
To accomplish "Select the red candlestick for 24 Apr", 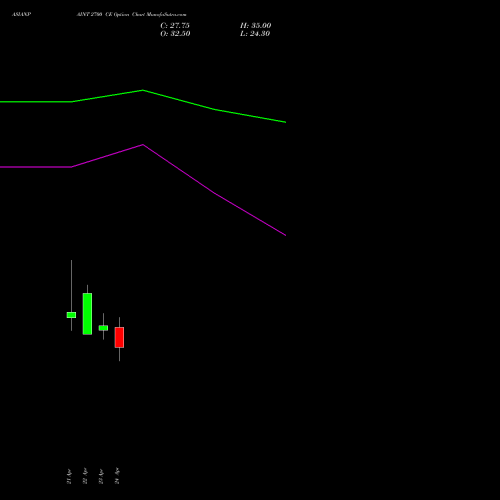I will [119, 337].
